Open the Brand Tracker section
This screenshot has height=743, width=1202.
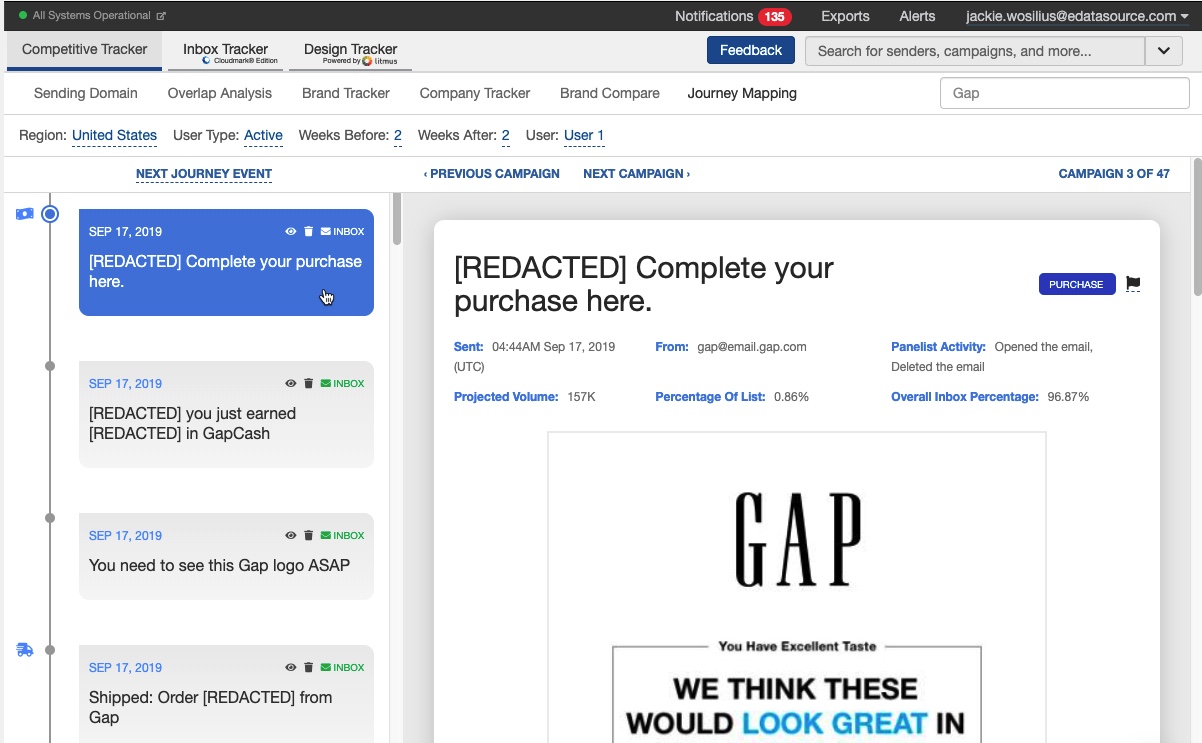tap(346, 93)
